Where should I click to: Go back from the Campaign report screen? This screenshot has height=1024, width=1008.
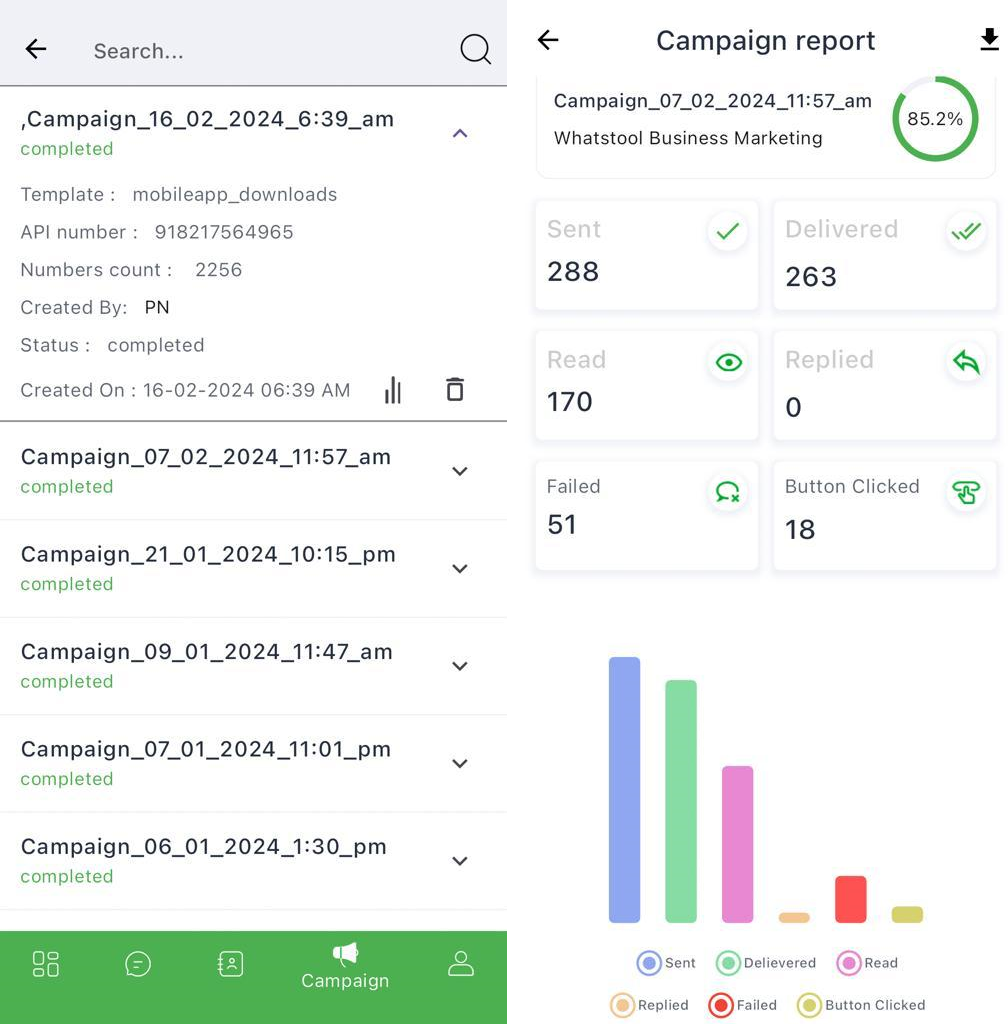point(548,40)
